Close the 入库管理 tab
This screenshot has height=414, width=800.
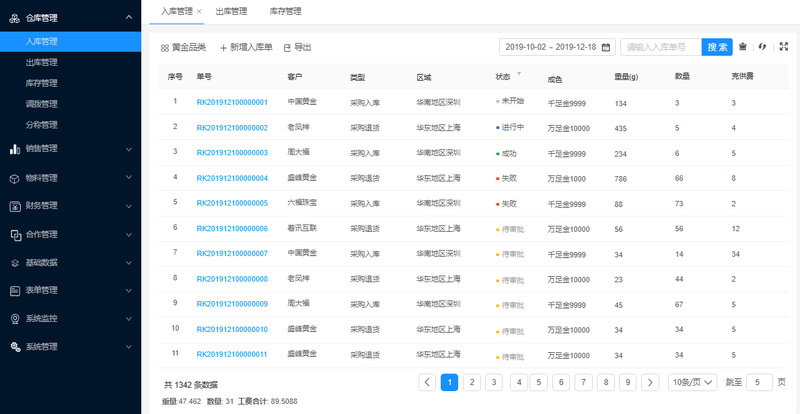tap(199, 11)
